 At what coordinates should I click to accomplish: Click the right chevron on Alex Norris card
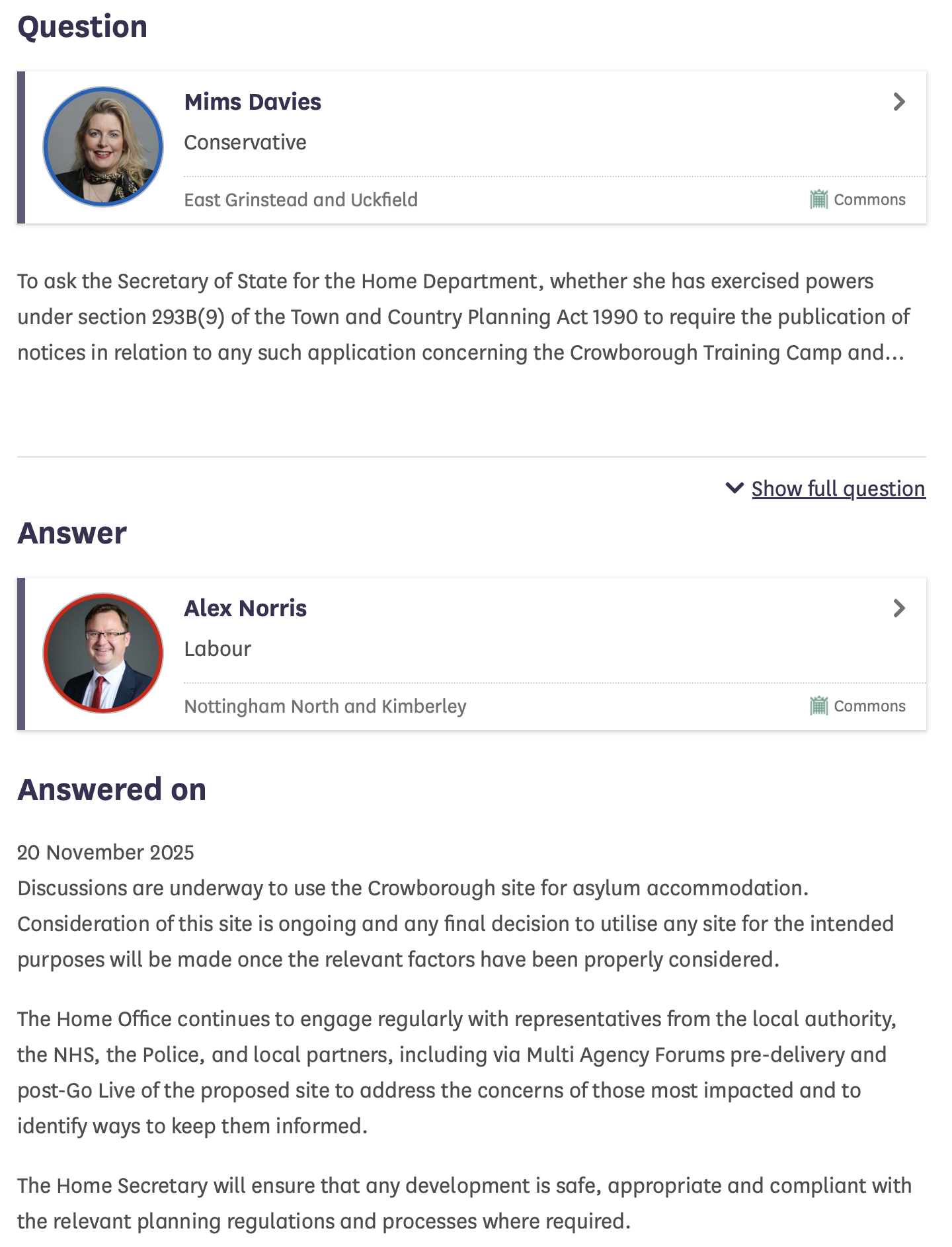tap(898, 608)
